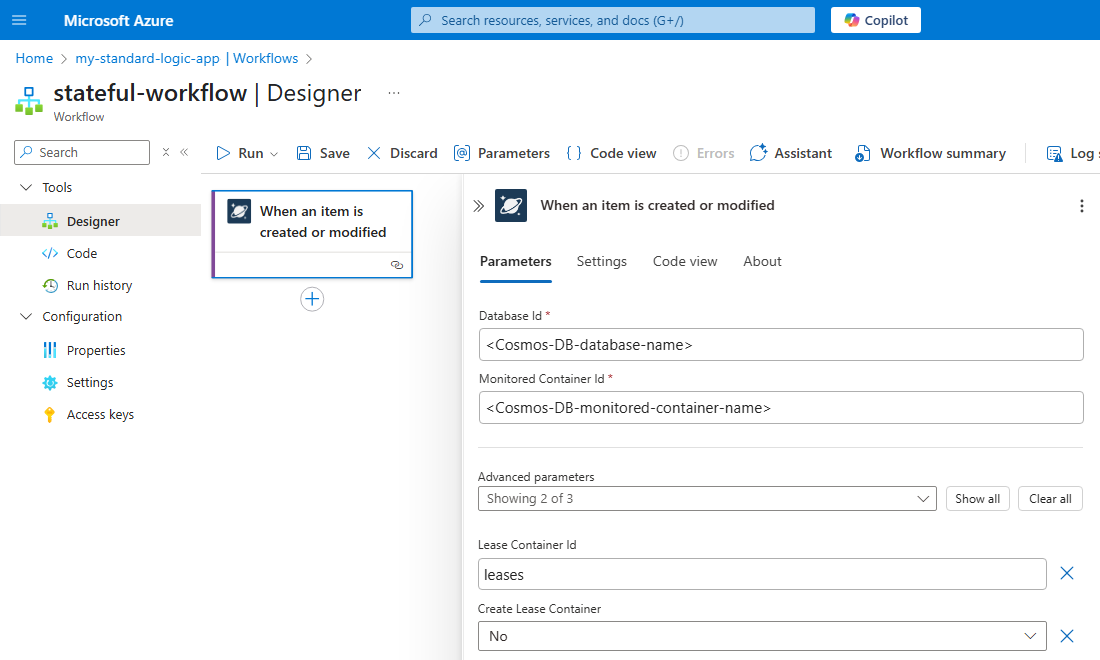Open the About tab in trigger panel
Screen dimensions: 1100x660
(762, 261)
